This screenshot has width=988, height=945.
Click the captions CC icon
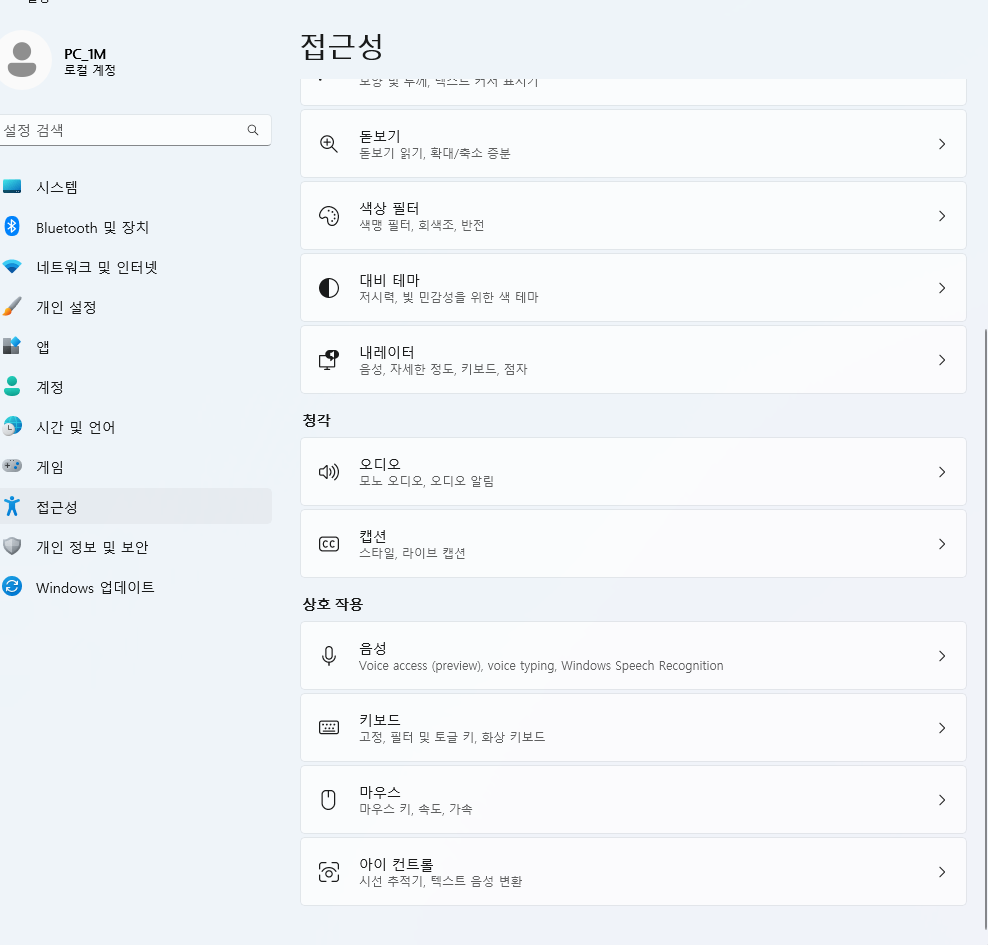point(328,544)
